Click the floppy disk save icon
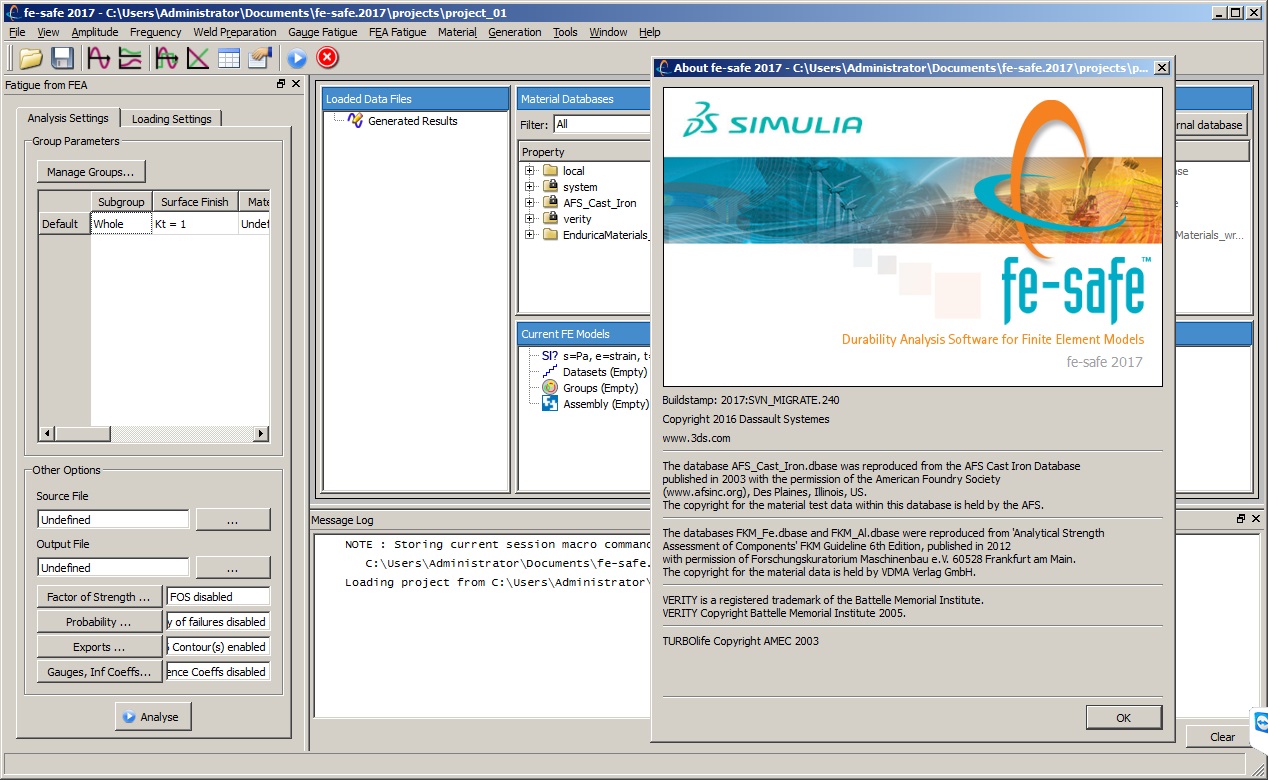Image resolution: width=1268 pixels, height=780 pixels. pos(62,58)
